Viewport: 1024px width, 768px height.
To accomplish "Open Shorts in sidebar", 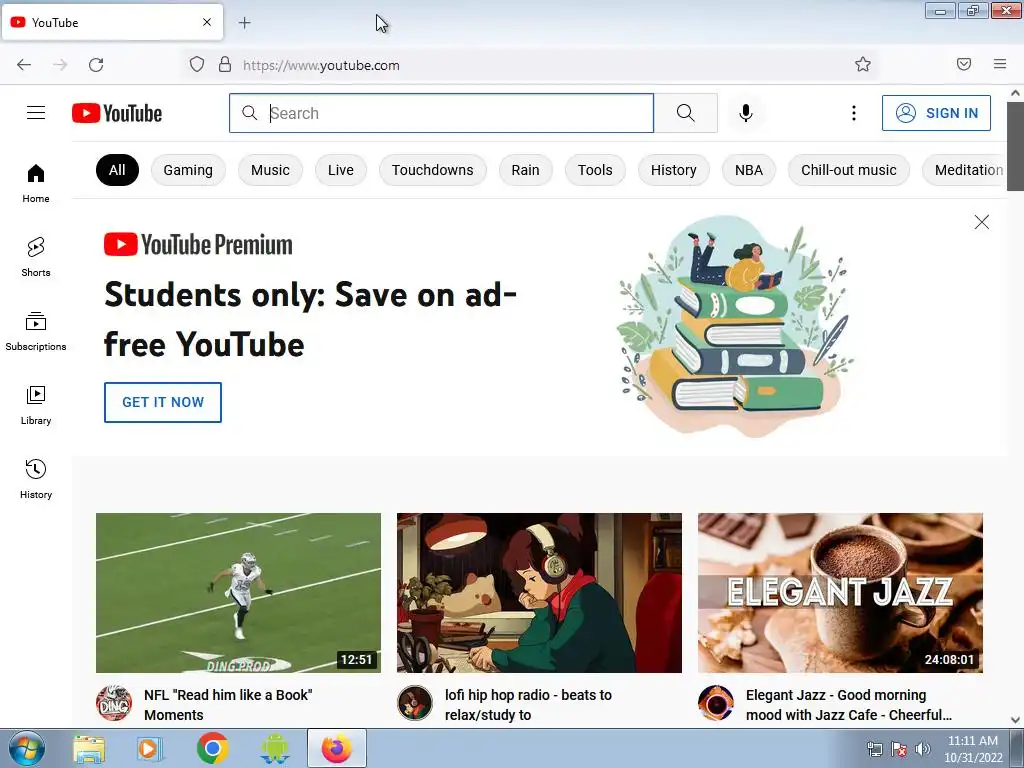I will [36, 257].
